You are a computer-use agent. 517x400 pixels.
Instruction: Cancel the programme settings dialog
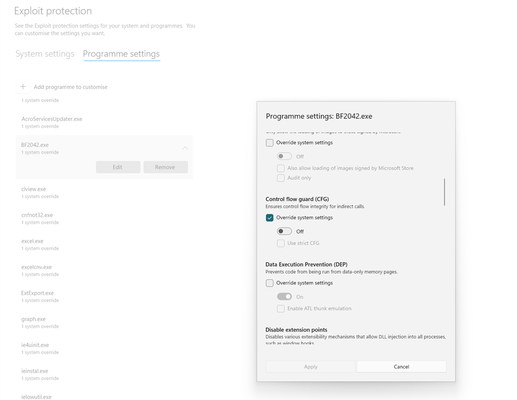pyautogui.click(x=401, y=367)
